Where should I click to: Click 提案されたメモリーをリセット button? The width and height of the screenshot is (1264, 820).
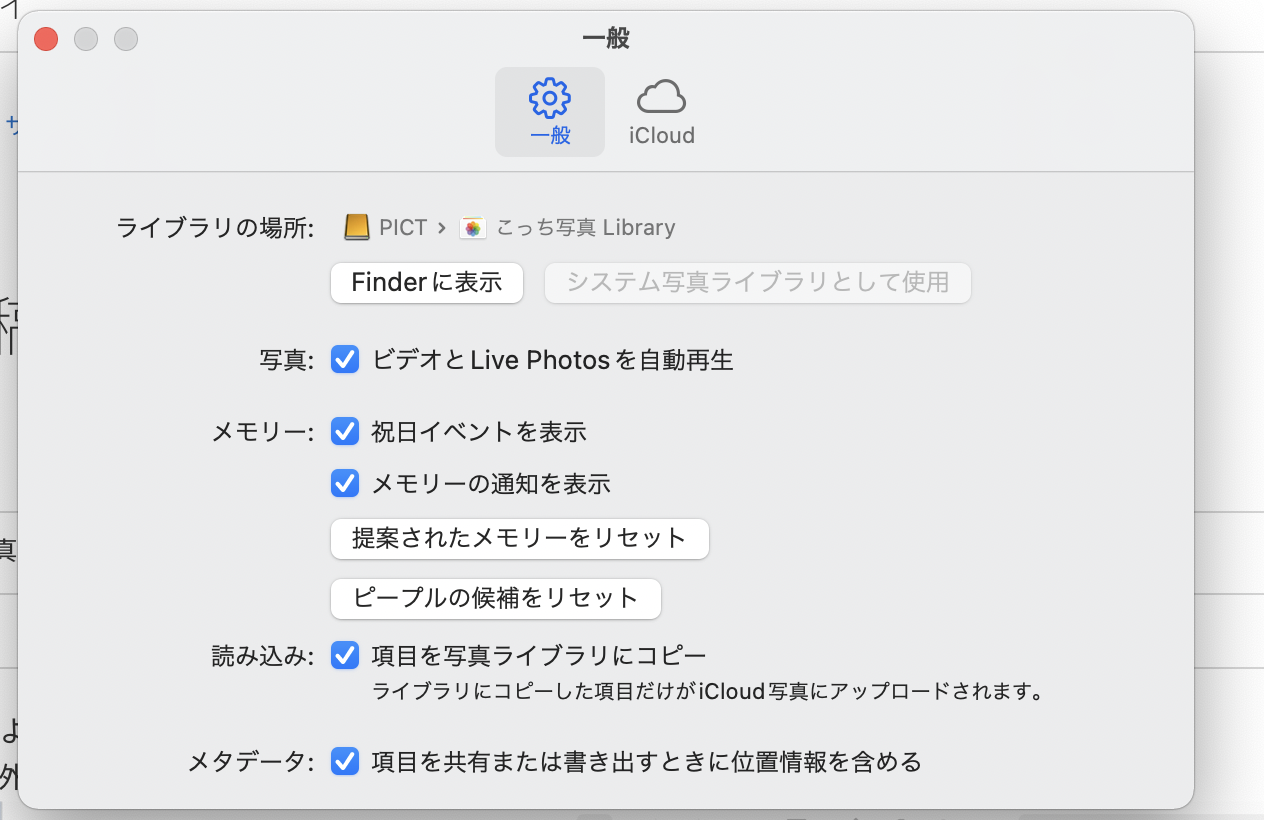click(519, 539)
